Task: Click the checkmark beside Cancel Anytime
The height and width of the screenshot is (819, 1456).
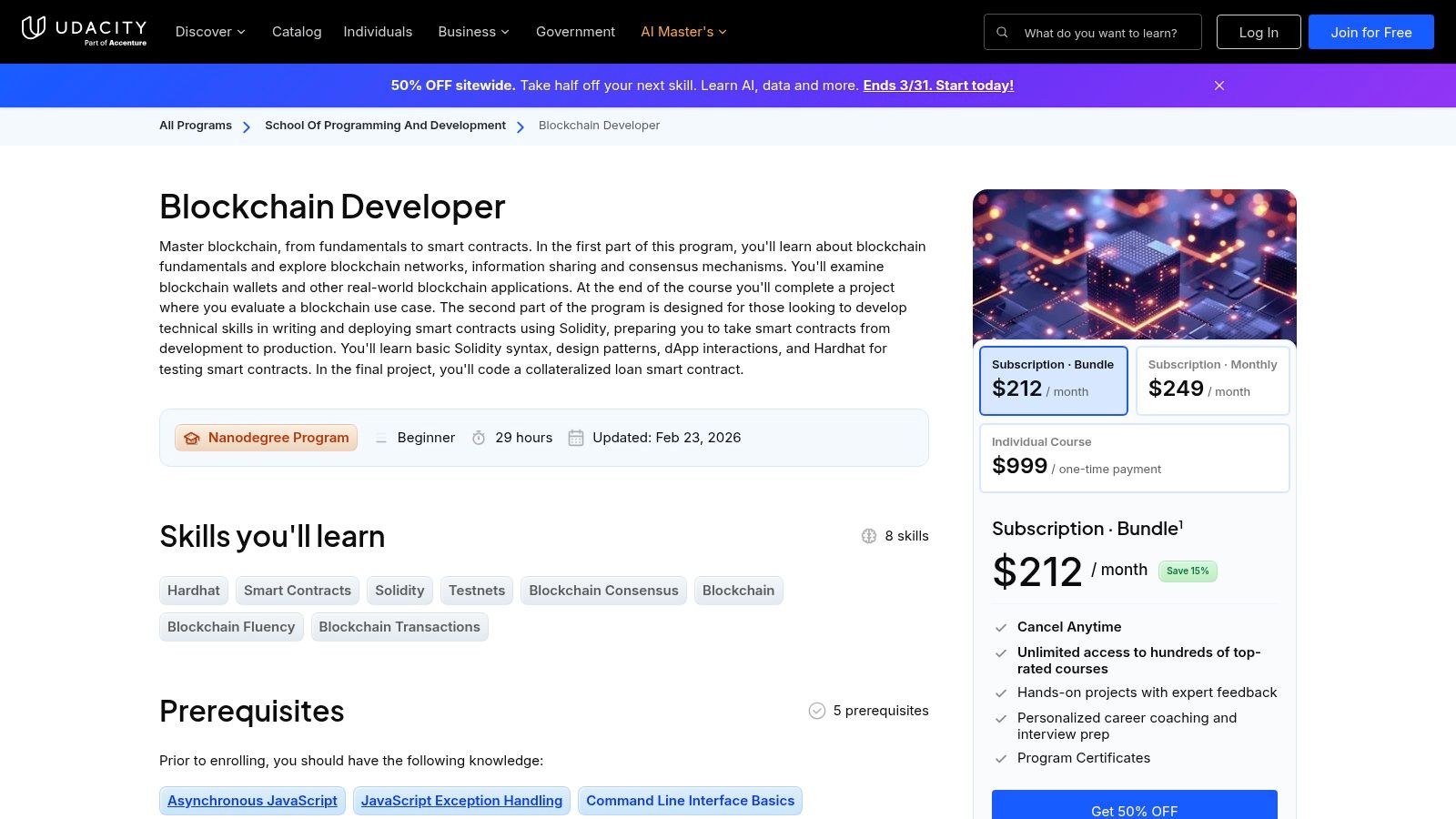Action: click(1001, 627)
